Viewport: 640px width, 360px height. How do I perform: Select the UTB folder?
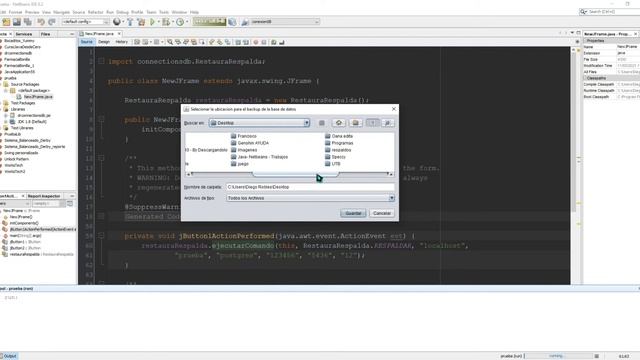click(332, 164)
